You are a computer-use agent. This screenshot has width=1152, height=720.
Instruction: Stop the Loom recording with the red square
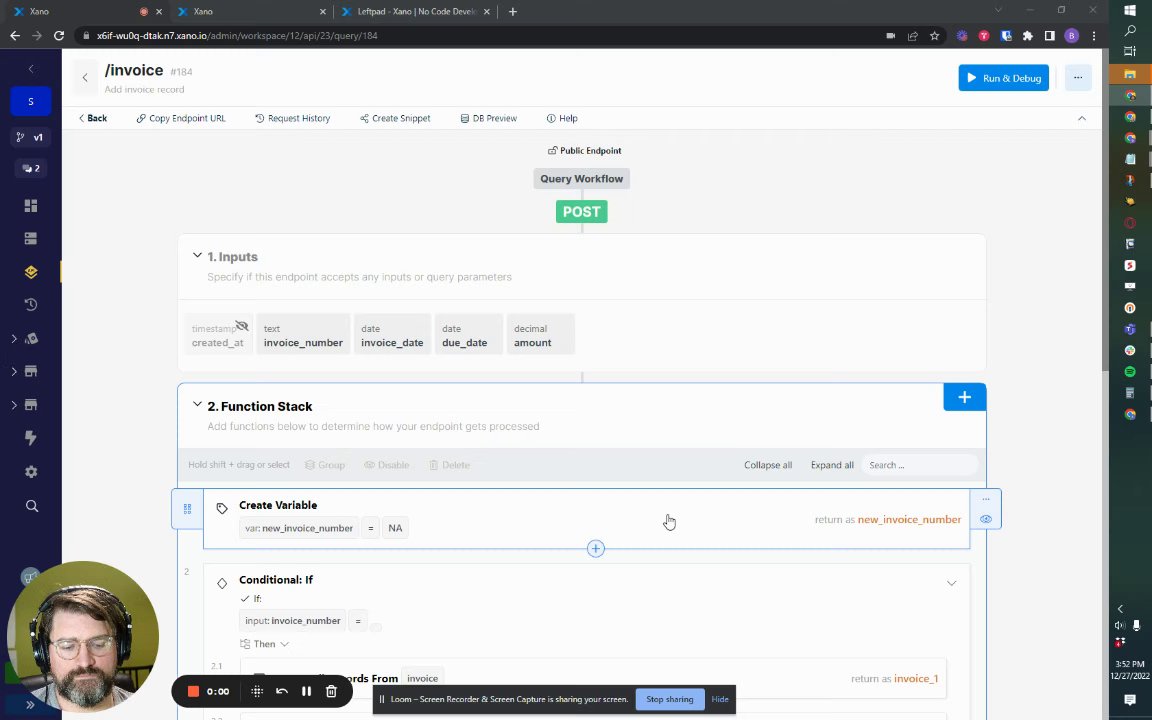(193, 691)
